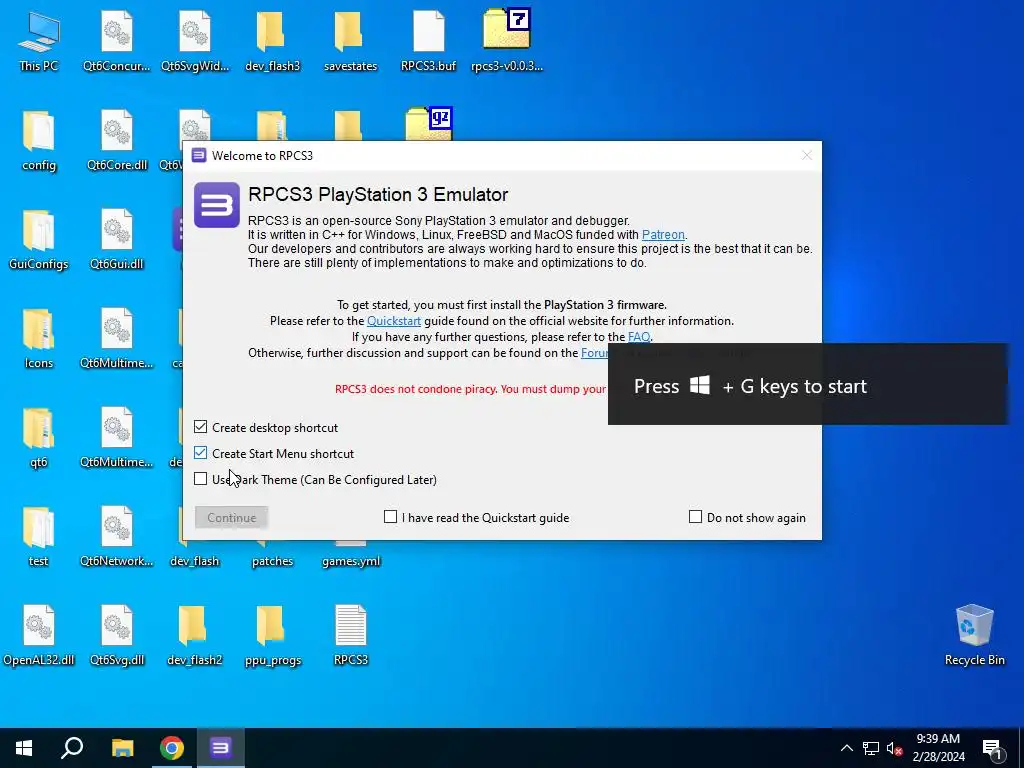This screenshot has width=1024, height=768.
Task: Click the network tray icon
Action: (871, 748)
